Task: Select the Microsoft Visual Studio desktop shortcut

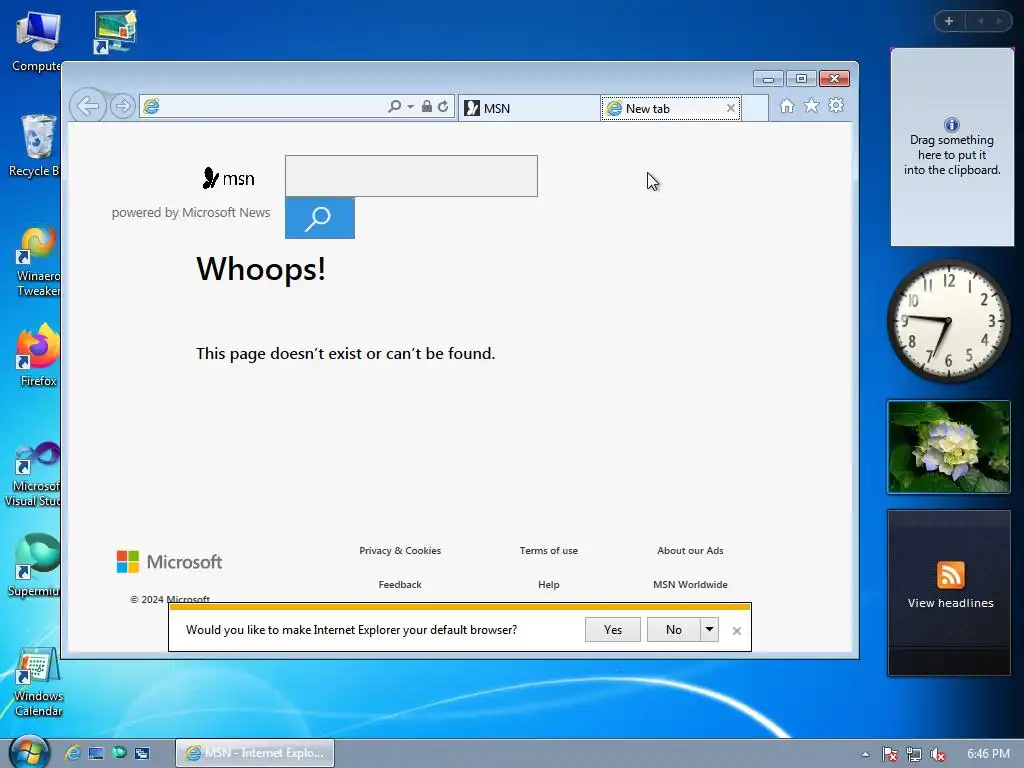Action: point(34,474)
